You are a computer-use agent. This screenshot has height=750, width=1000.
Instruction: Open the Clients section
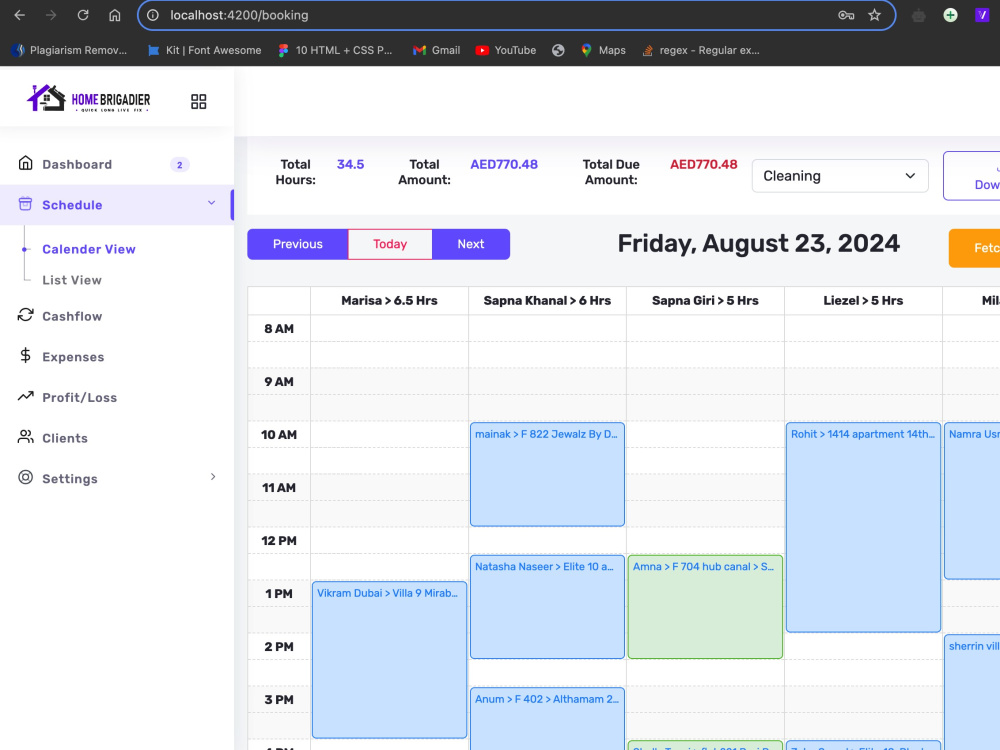(x=64, y=439)
